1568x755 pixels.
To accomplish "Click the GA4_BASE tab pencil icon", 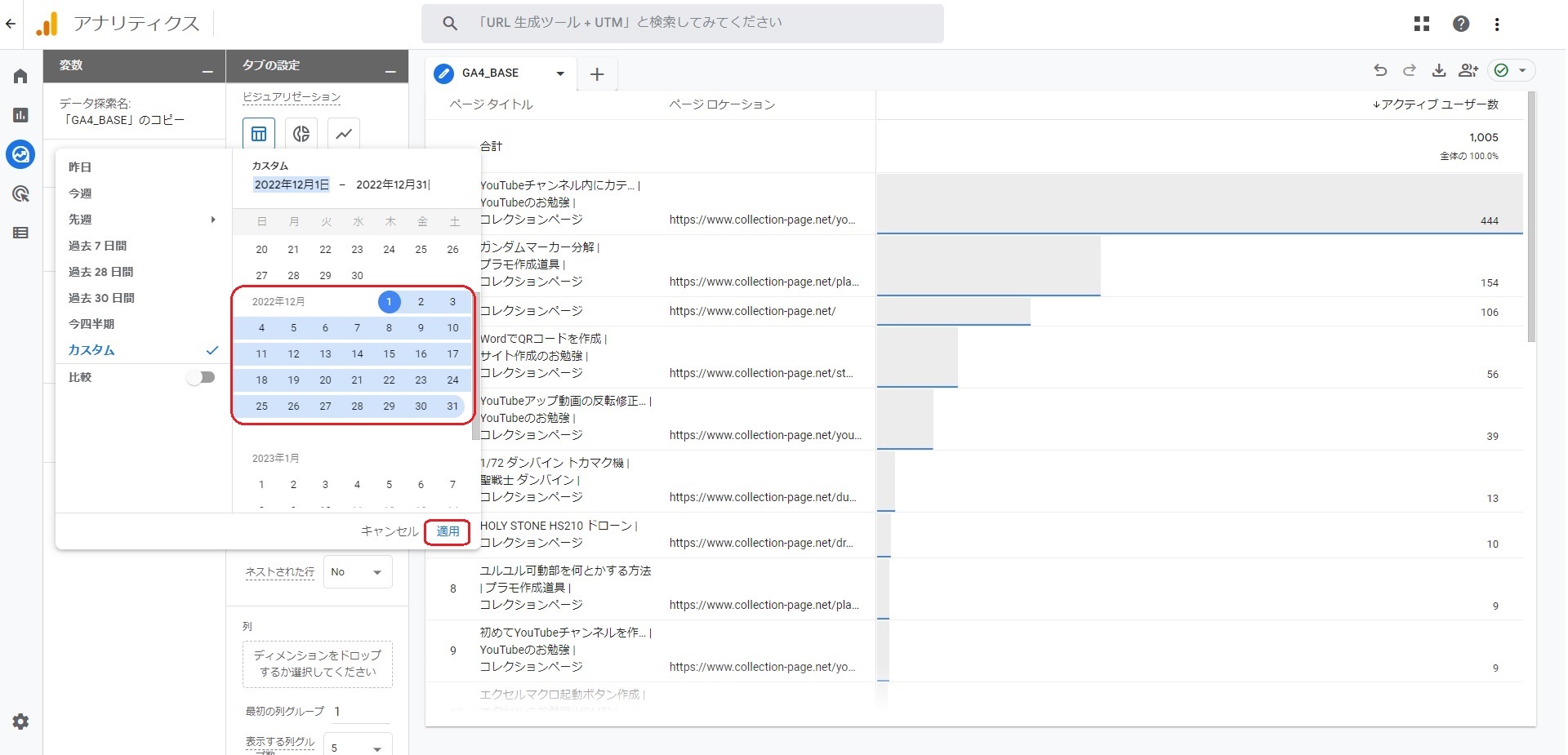I will [443, 73].
